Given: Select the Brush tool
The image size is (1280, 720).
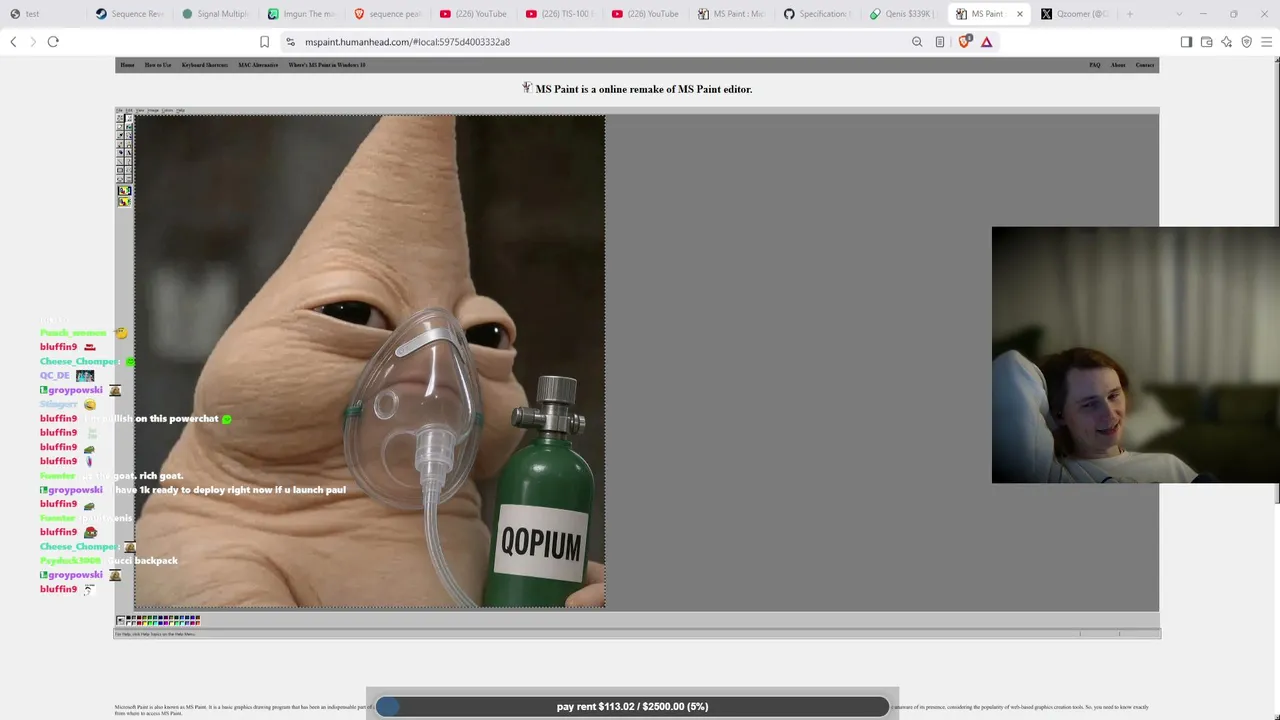Looking at the screenshot, I should pos(127,143).
